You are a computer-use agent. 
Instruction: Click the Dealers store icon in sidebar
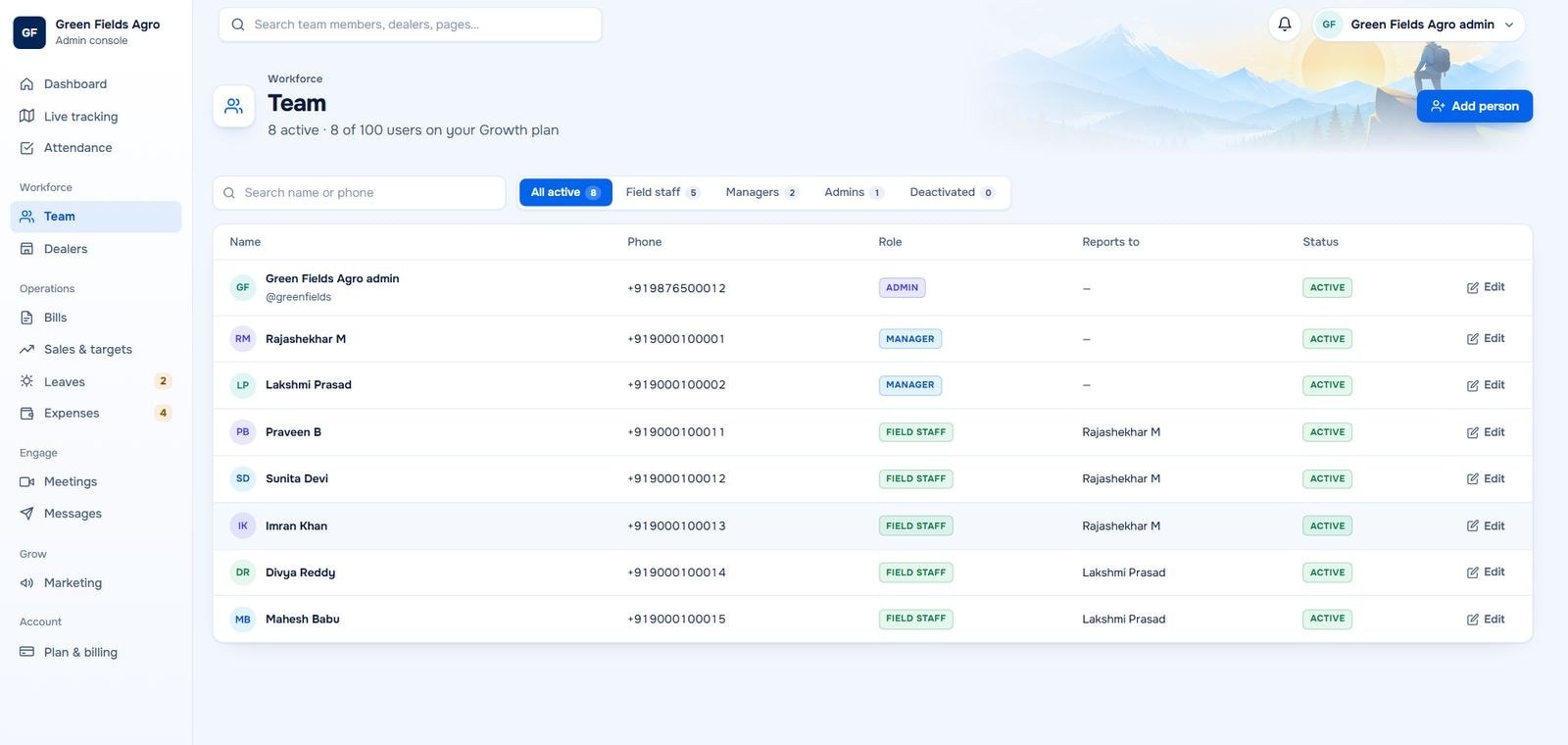(26, 249)
